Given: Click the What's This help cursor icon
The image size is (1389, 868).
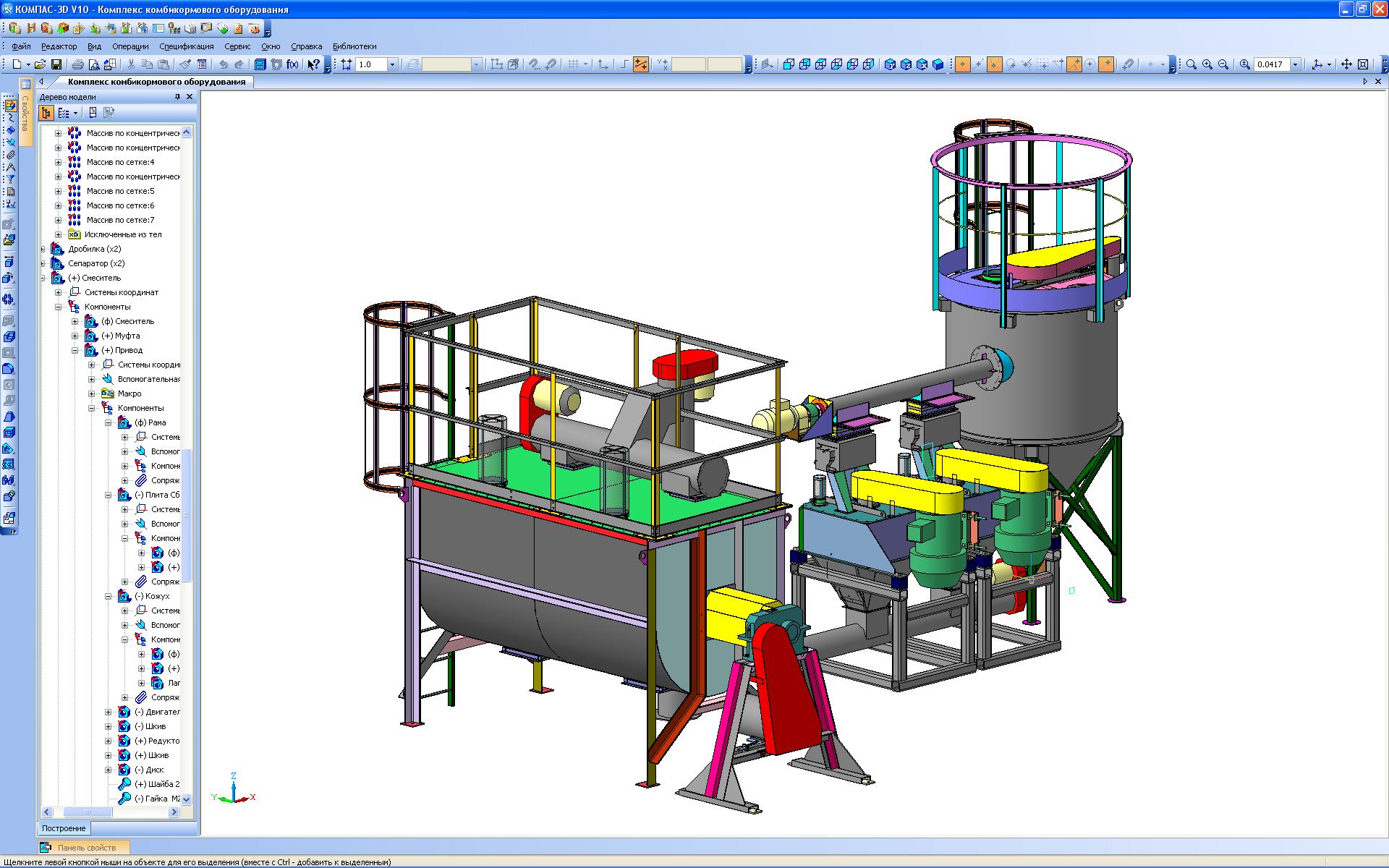Looking at the screenshot, I should [313, 64].
